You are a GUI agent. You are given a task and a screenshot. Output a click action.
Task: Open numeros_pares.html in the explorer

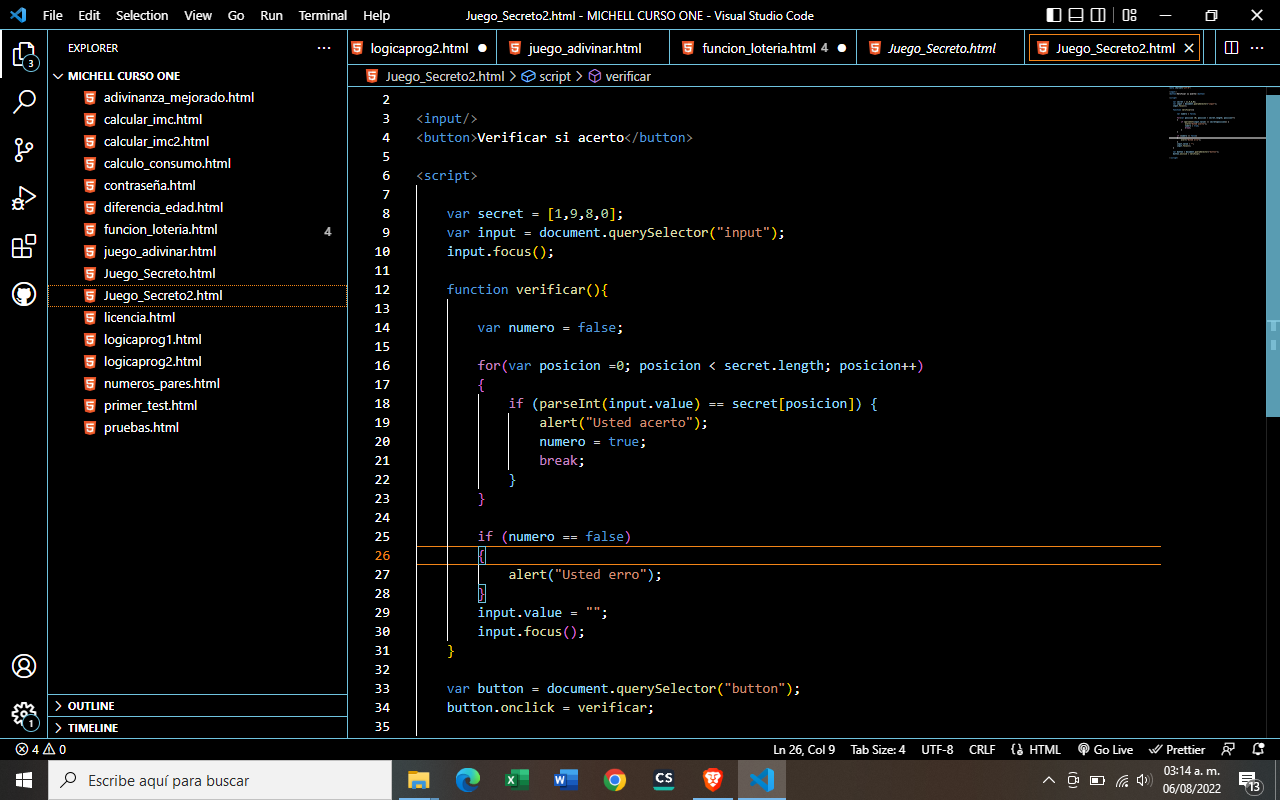(x=197, y=384)
